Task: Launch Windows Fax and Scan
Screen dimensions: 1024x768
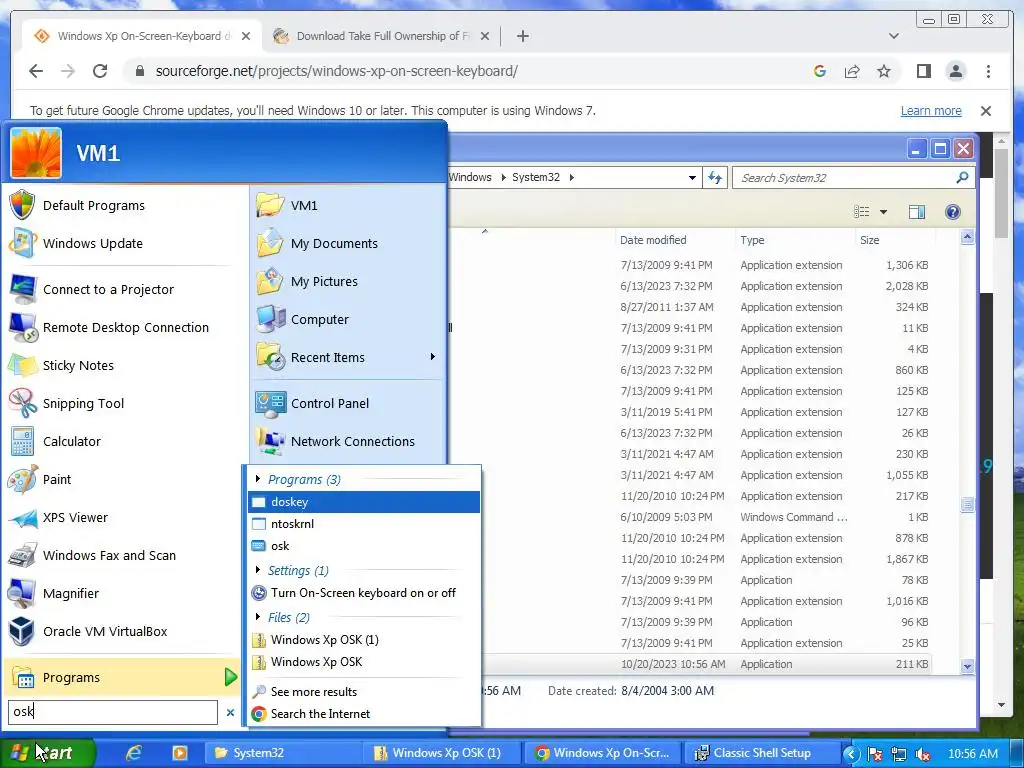Action: coord(109,555)
